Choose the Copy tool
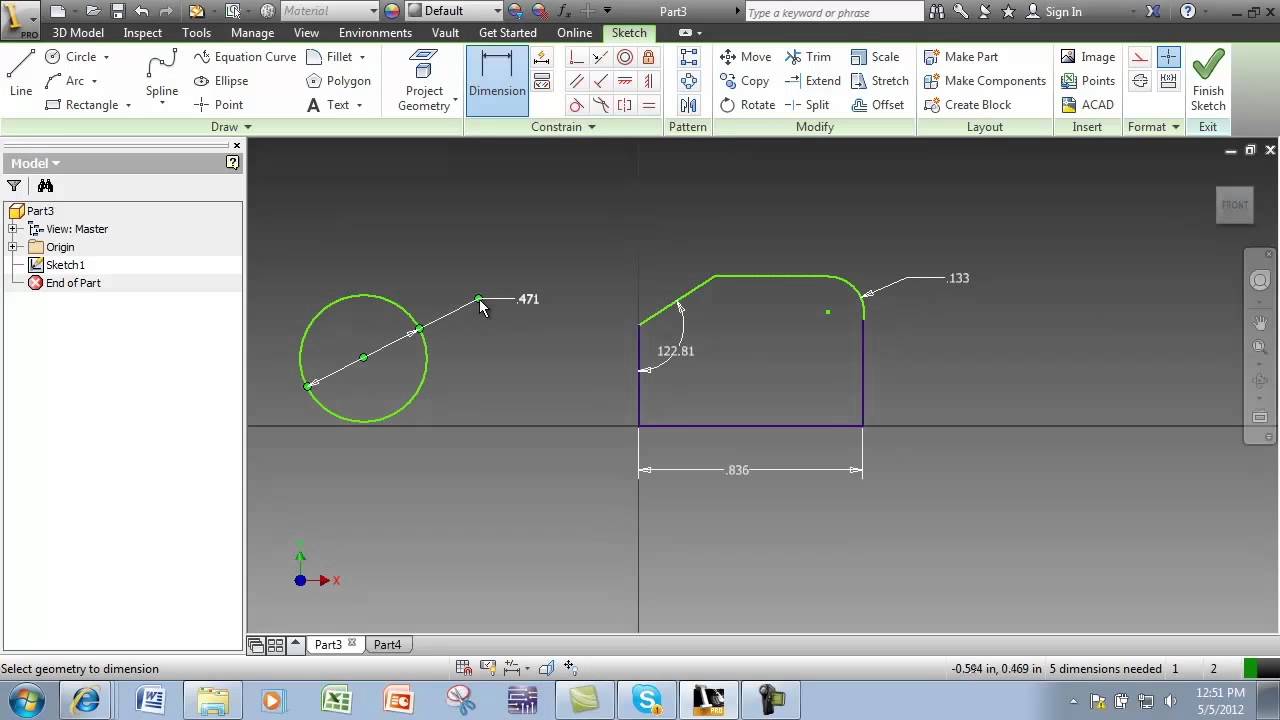 744,81
